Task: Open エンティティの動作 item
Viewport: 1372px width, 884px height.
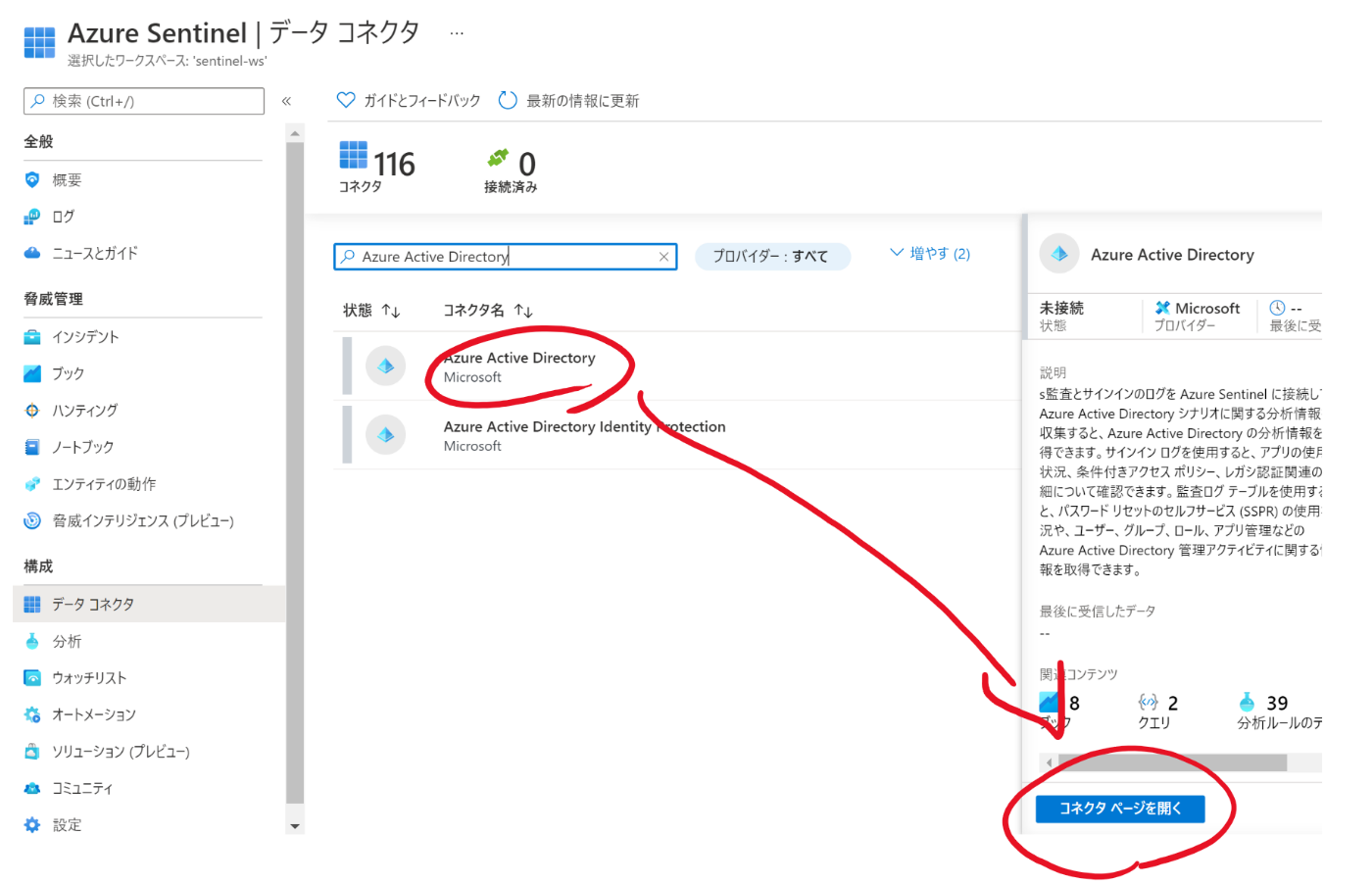Action: click(104, 483)
